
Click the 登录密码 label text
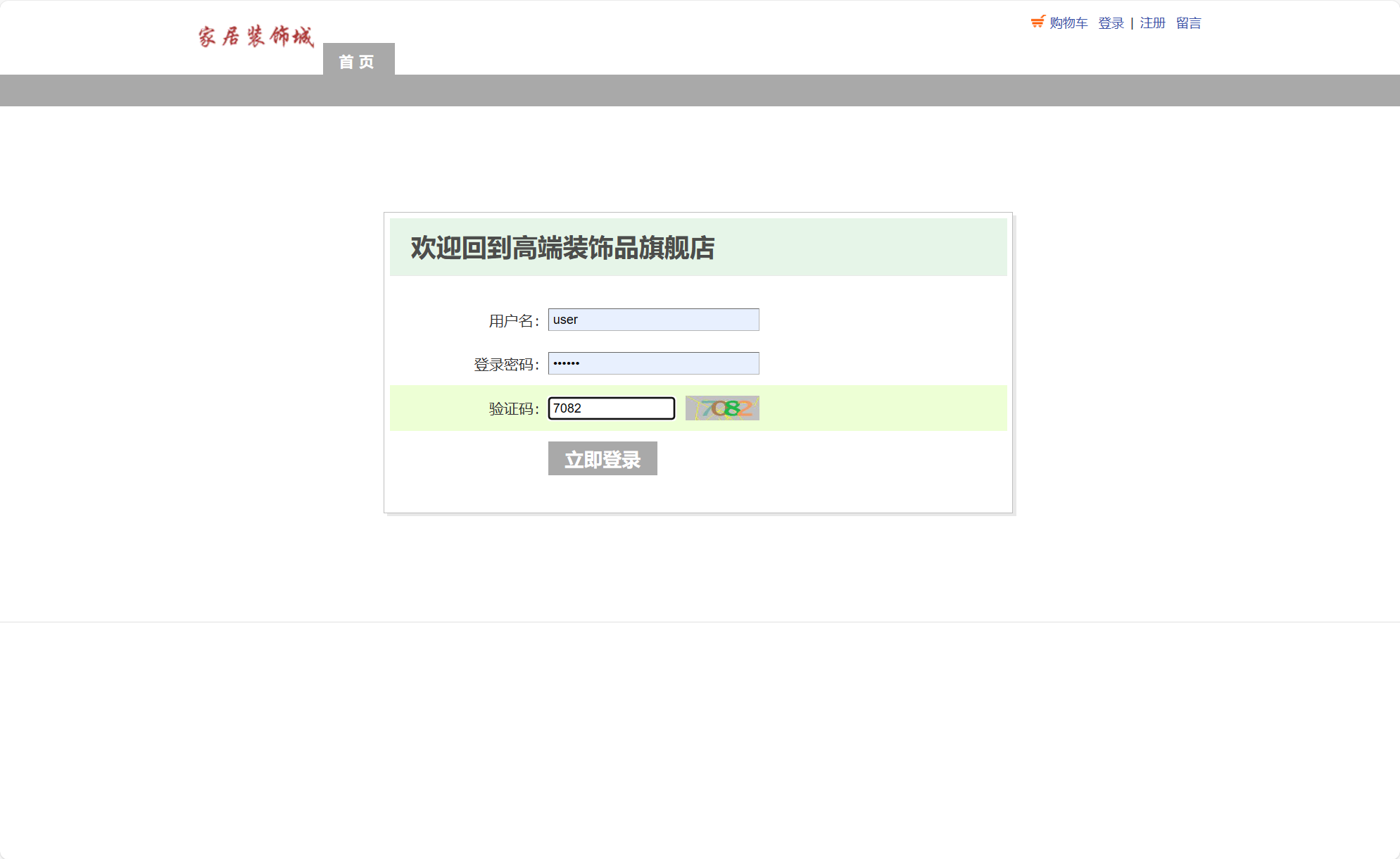(x=505, y=365)
